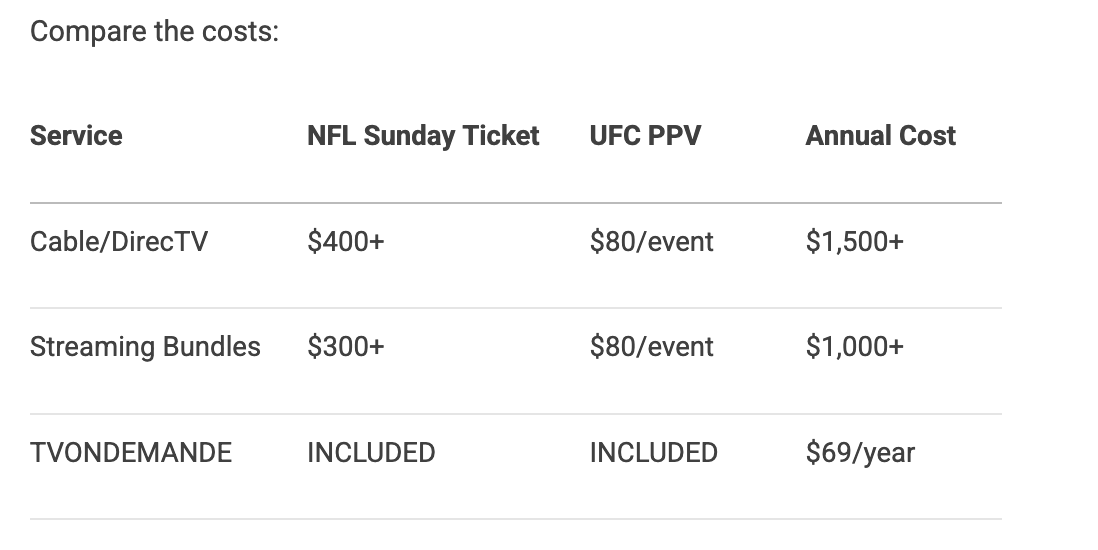Select Cable/DirecTV's $80/event UFC cell
The height and width of the screenshot is (550, 1098).
coord(651,242)
